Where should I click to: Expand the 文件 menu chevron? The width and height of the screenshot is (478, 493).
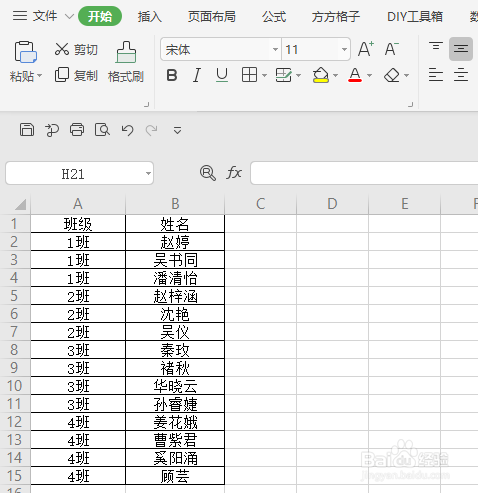pos(69,16)
